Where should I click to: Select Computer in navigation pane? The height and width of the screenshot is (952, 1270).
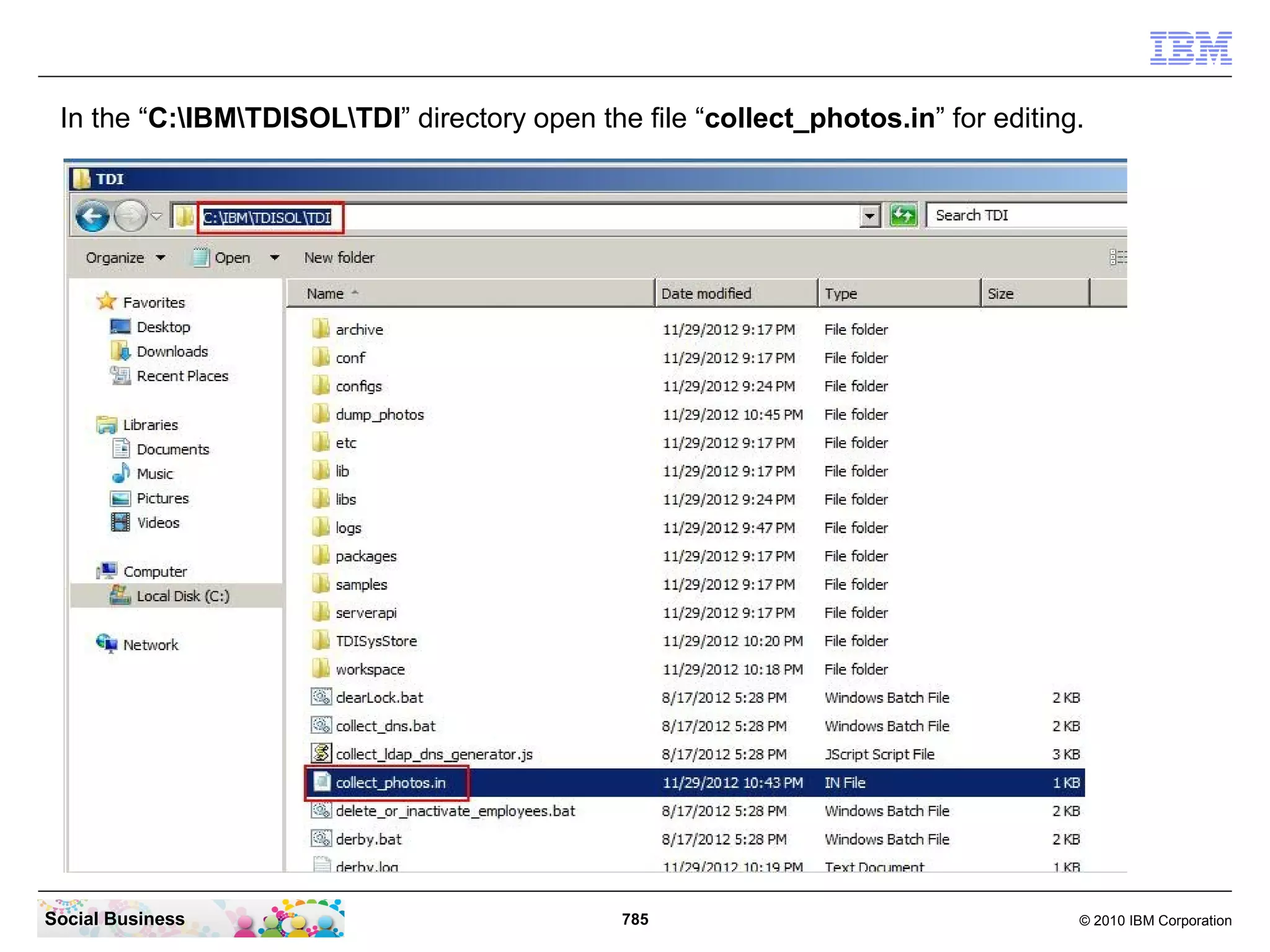click(155, 571)
